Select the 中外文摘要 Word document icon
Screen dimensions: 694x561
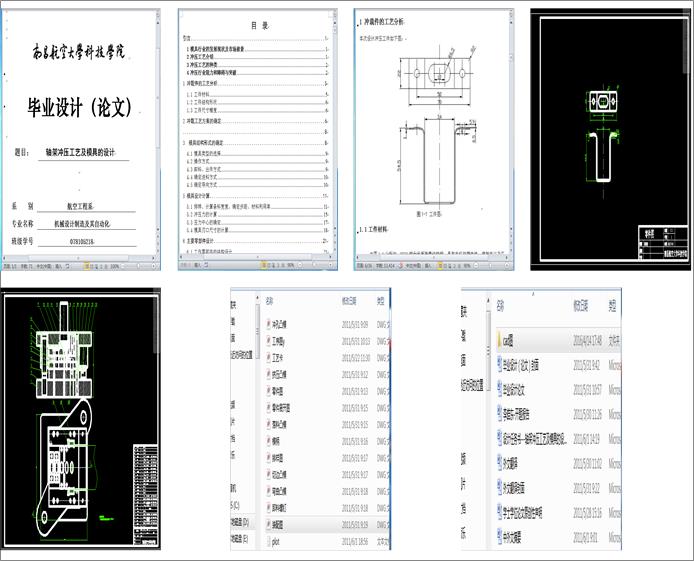[x=499, y=537]
